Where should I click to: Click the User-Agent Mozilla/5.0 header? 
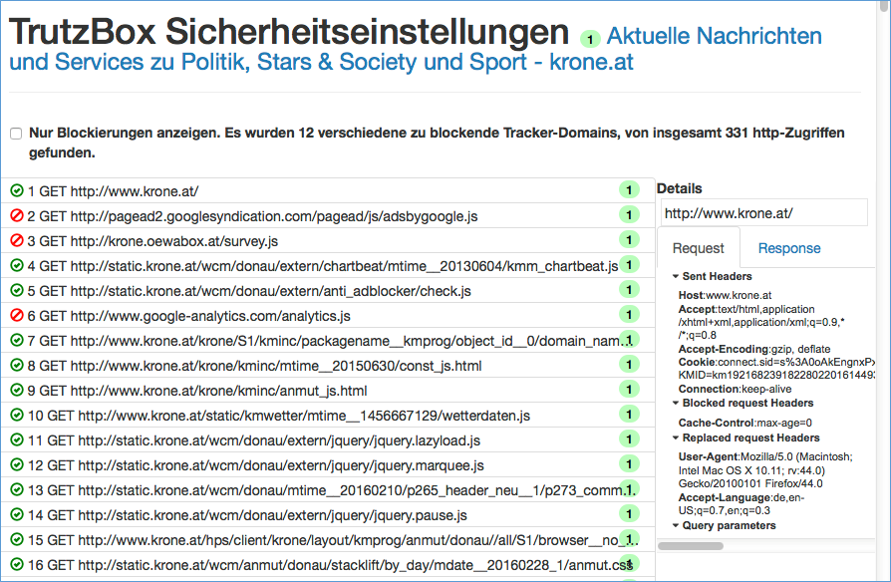765,470
